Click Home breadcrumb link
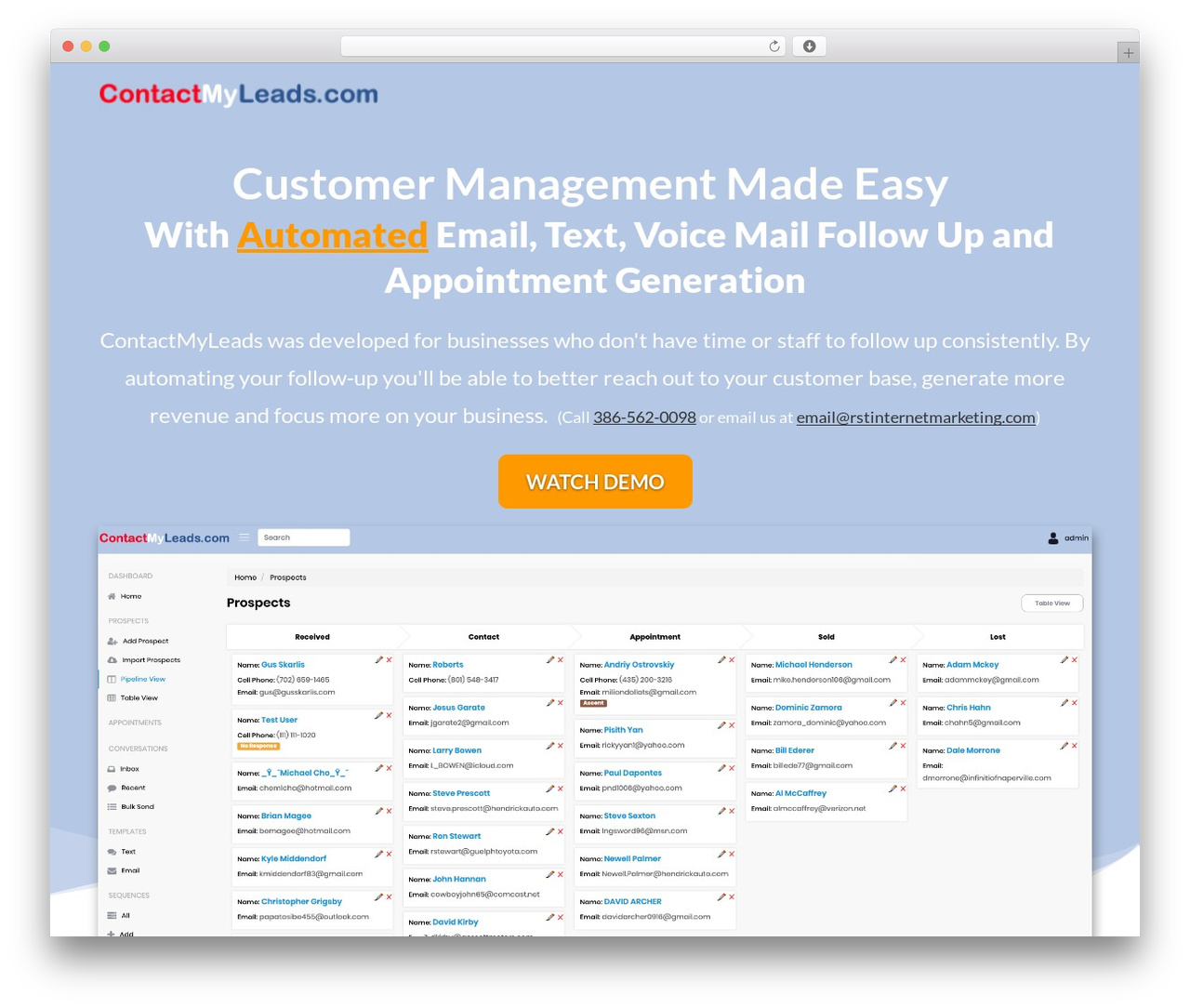 (245, 577)
